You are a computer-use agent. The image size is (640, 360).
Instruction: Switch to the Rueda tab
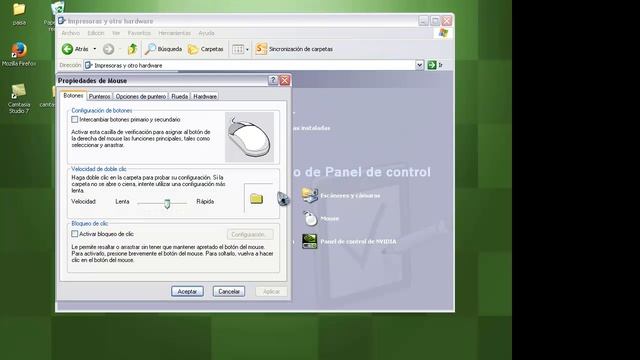tap(180, 96)
